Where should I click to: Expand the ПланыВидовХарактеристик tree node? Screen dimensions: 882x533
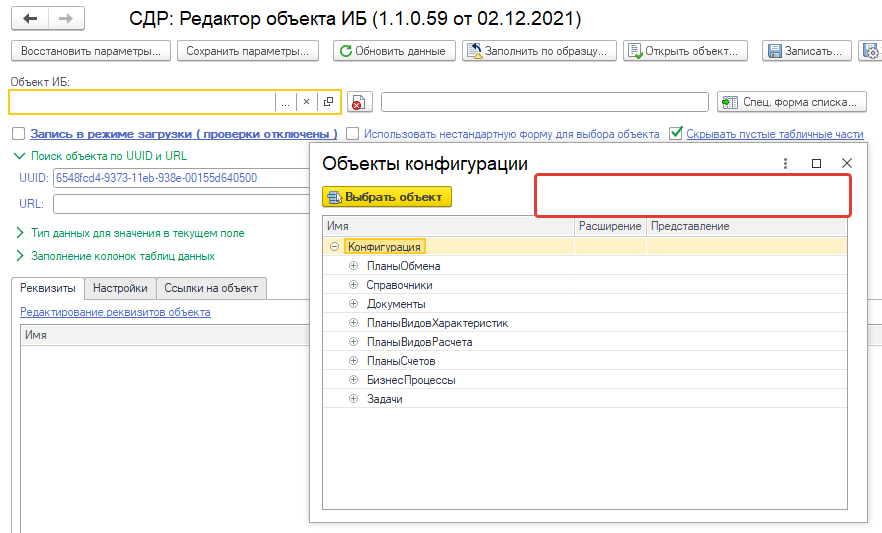point(353,323)
